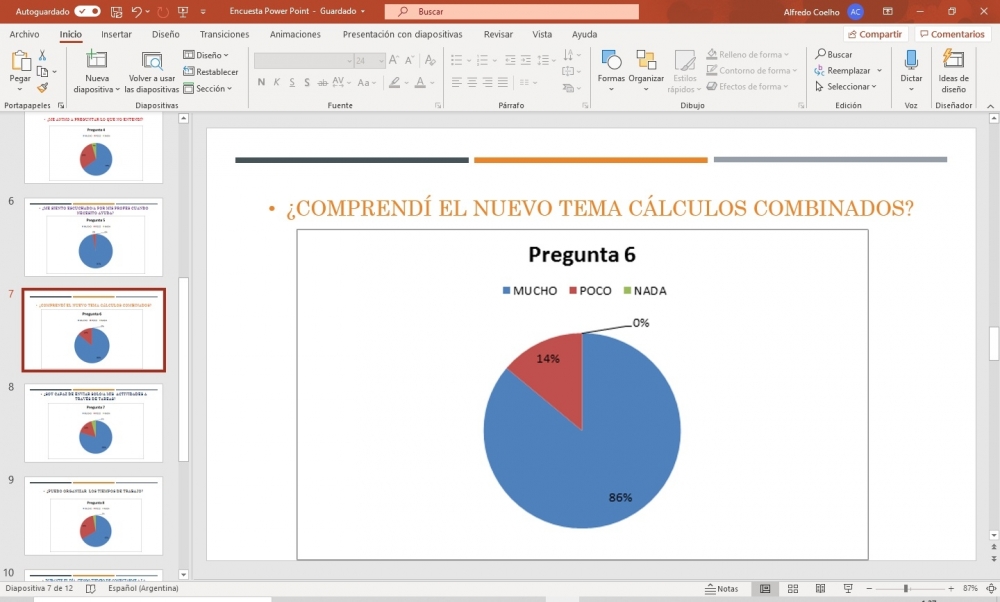
Task: Switch to reading view icon
Action: pos(820,589)
